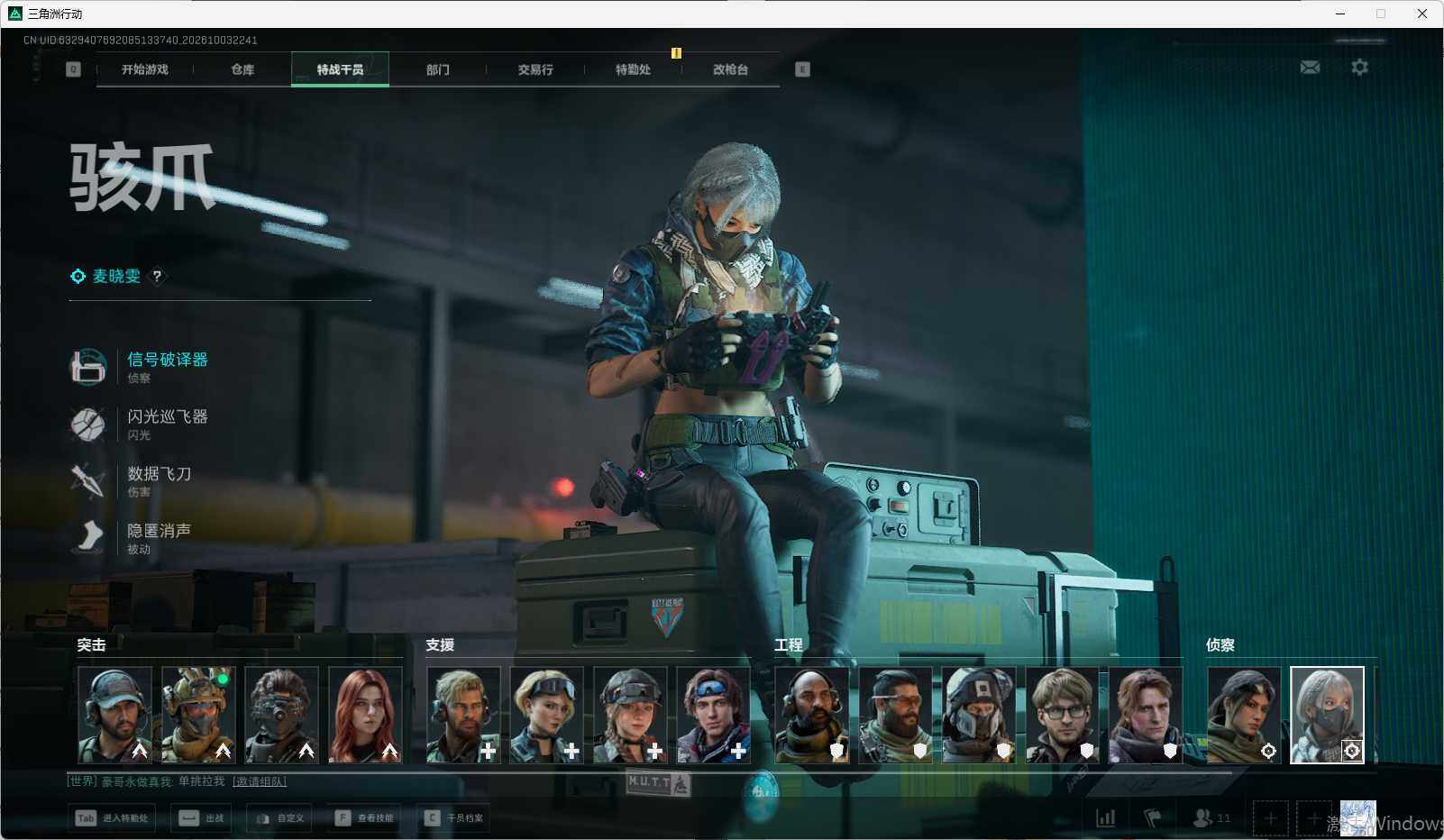Open the 交易行 tab
Viewport: 1444px width, 840px height.
click(x=535, y=69)
